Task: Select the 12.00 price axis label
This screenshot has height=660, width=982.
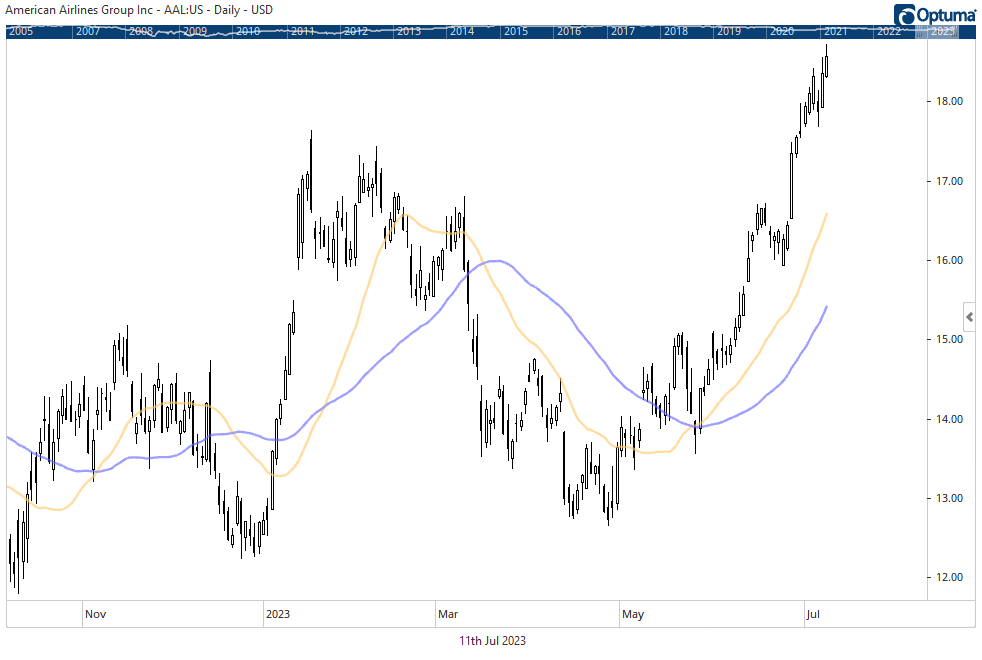Action: (949, 577)
